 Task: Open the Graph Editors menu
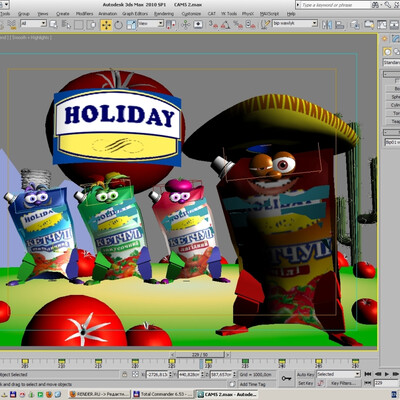pos(135,14)
